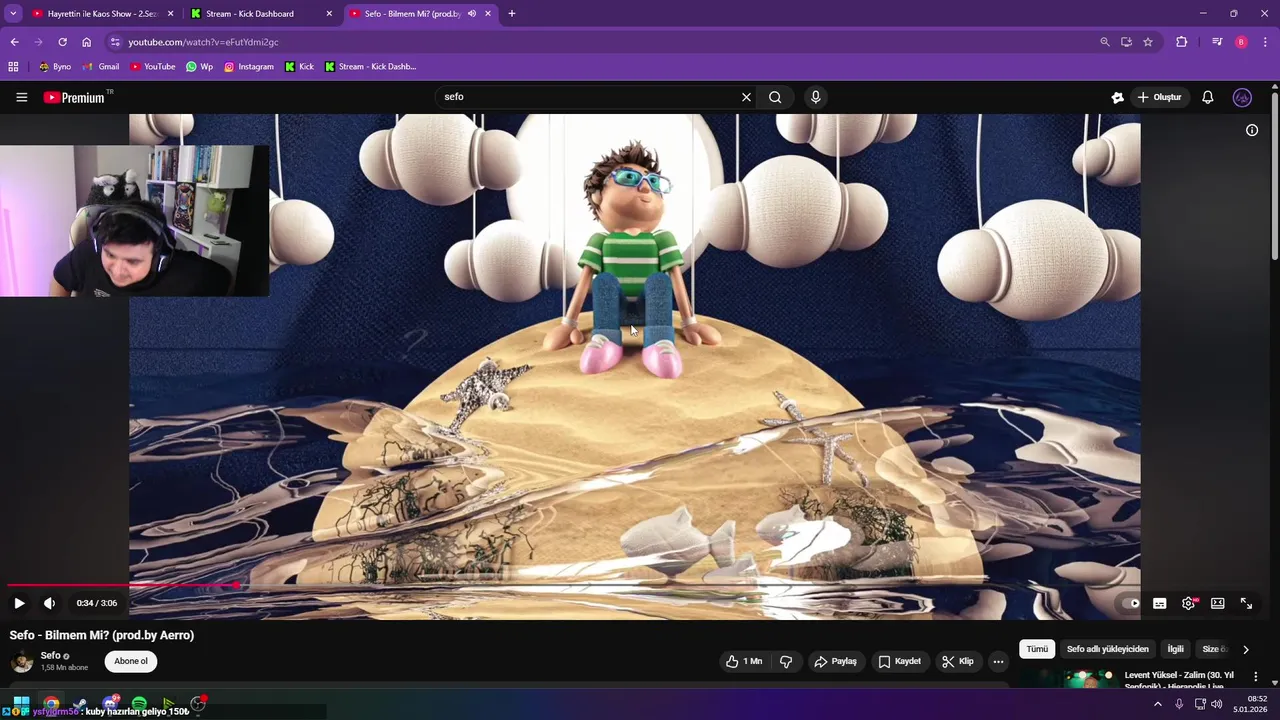Open the Instagram bookmark
Image resolution: width=1280 pixels, height=720 pixels.
point(248,67)
